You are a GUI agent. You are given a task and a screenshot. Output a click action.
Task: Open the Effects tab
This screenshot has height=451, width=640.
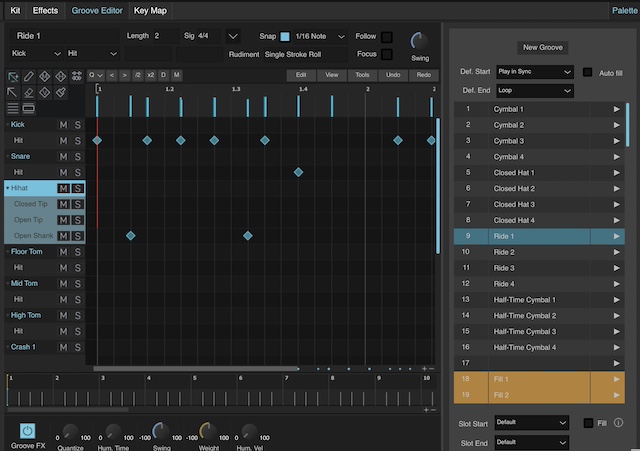click(x=45, y=10)
